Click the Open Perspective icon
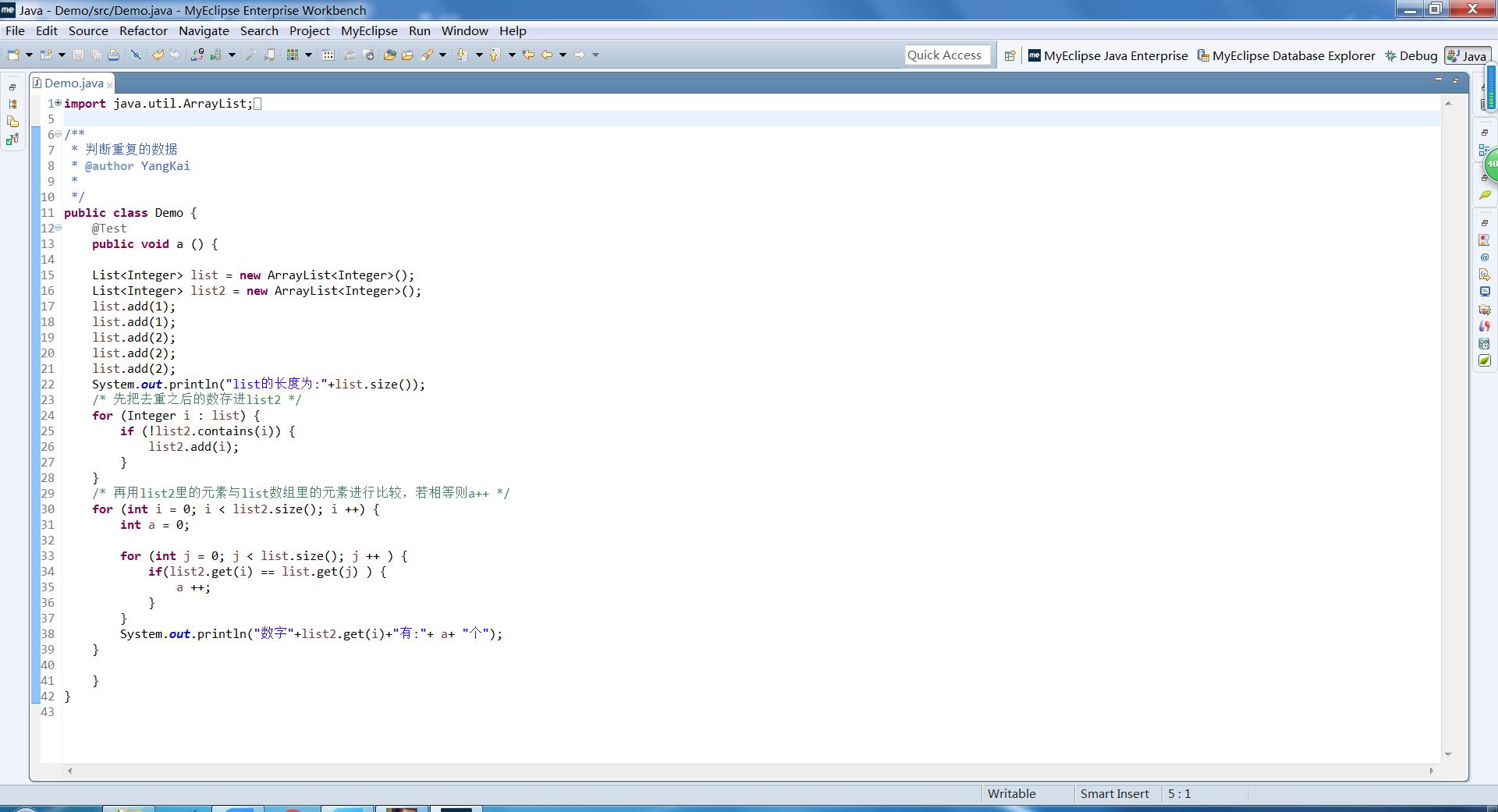 (1010, 55)
